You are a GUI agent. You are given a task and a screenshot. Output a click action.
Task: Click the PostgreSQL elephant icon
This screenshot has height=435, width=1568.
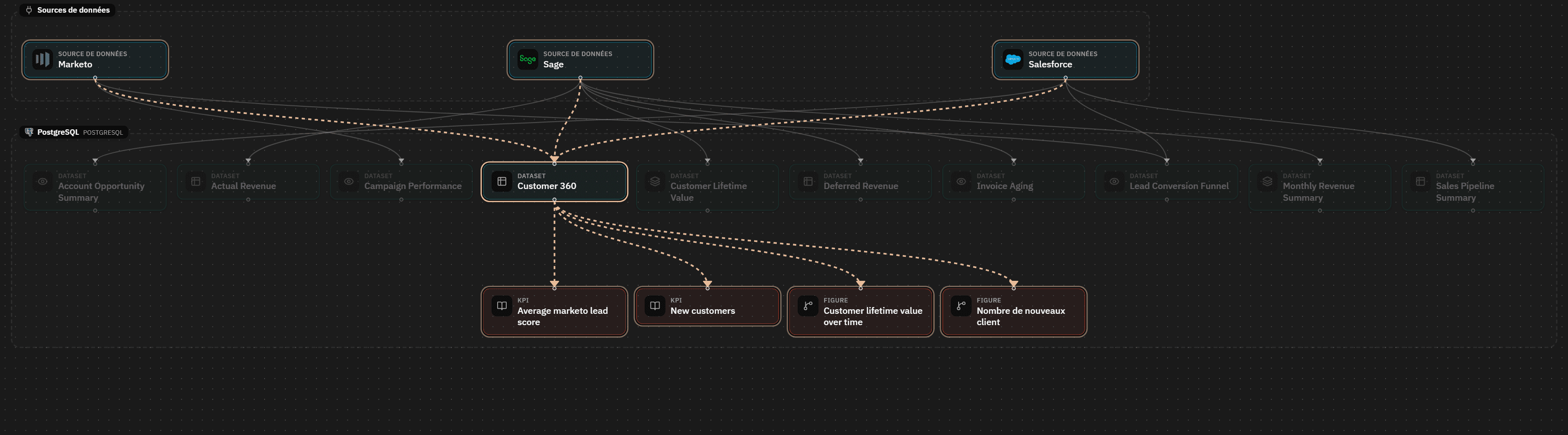coord(29,132)
